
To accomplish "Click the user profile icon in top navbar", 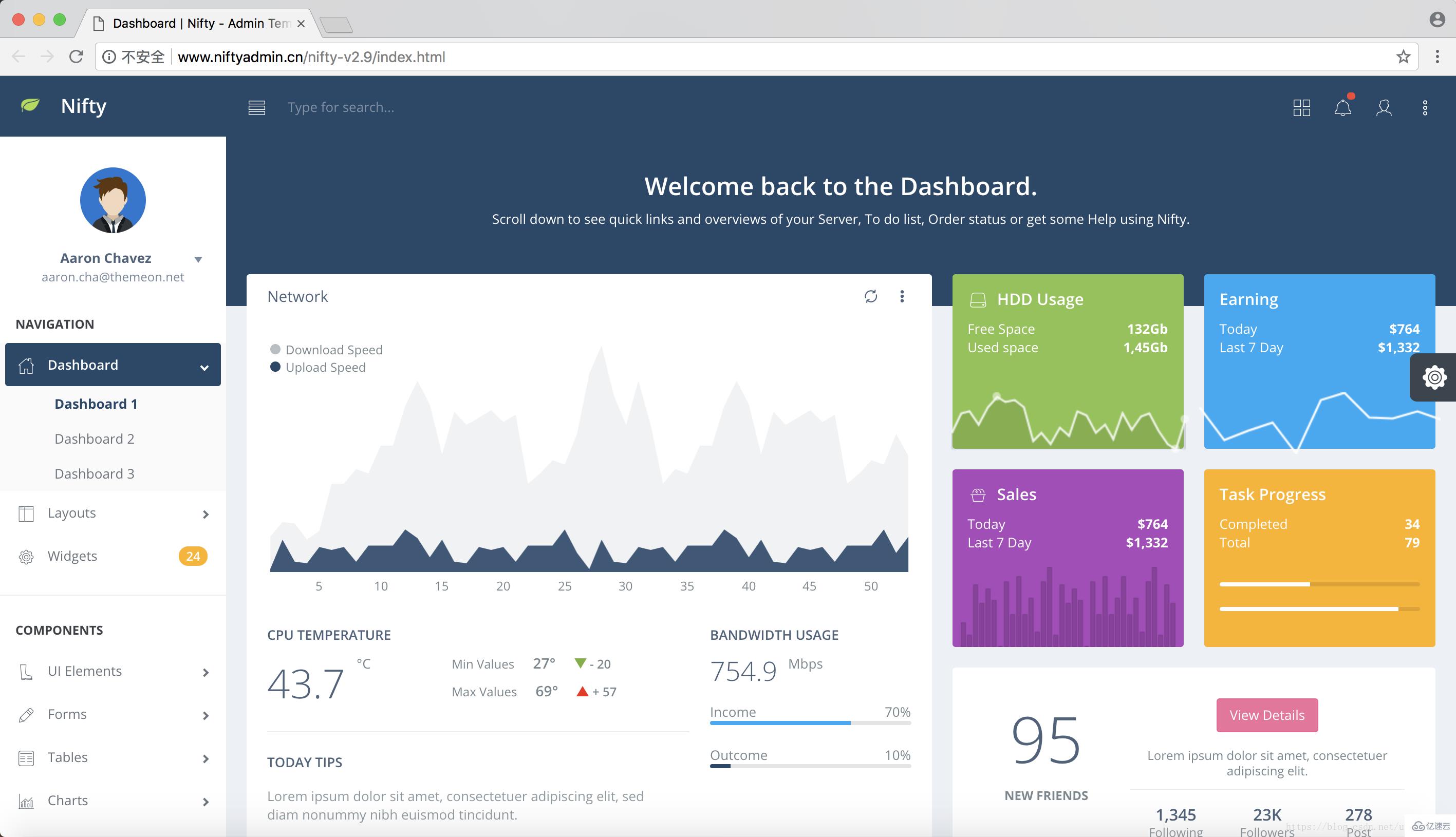I will click(x=1384, y=107).
